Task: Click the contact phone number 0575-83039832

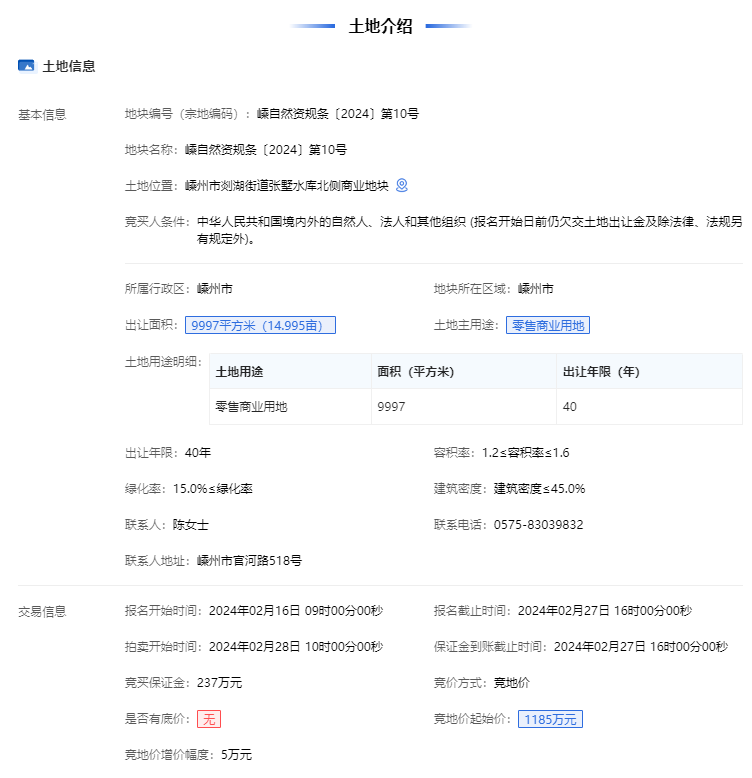Action: tap(538, 525)
